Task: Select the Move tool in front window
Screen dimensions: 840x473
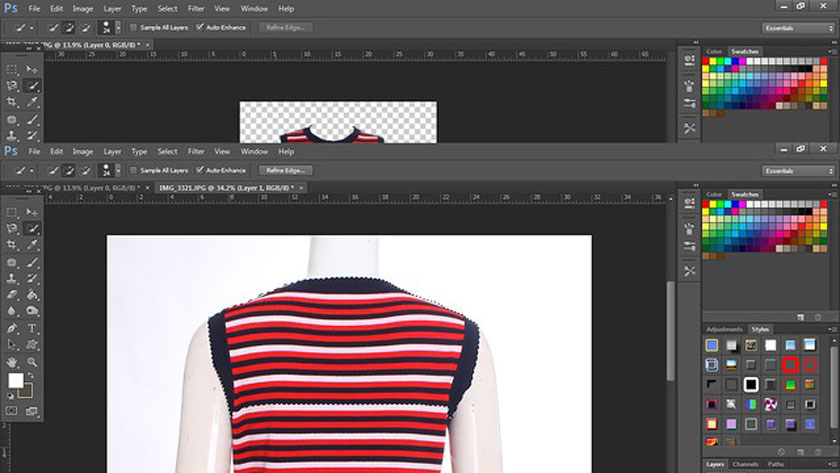Action: point(32,213)
